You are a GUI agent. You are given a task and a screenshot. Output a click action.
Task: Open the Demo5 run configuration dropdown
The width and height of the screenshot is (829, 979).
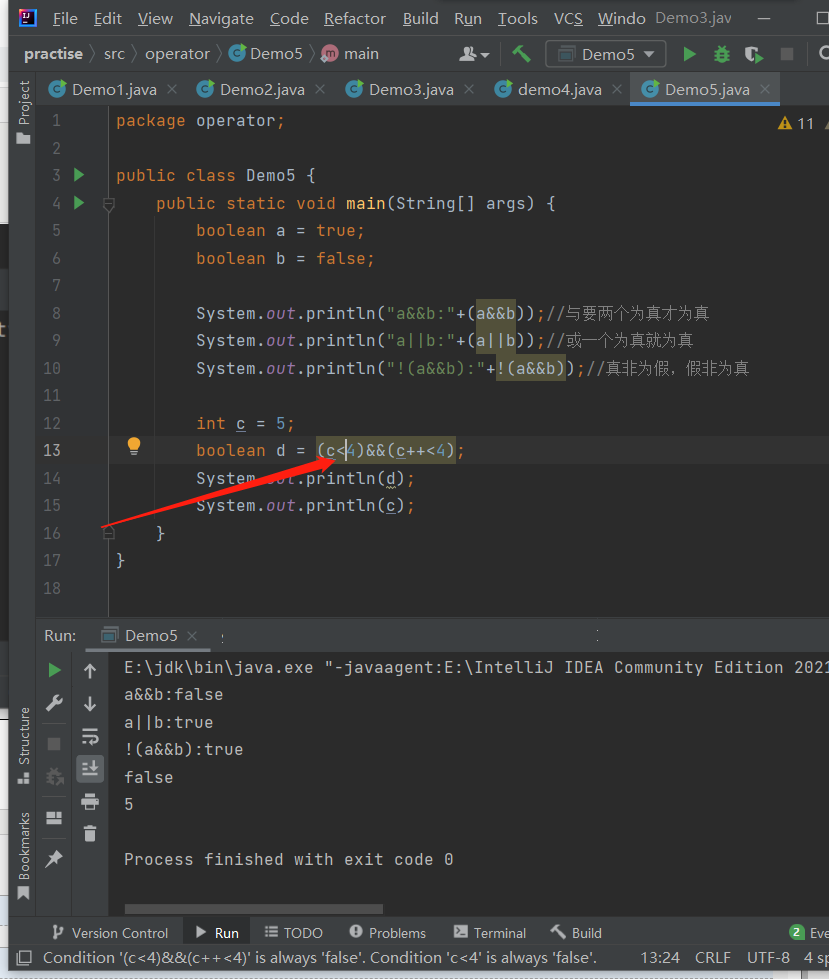point(606,54)
